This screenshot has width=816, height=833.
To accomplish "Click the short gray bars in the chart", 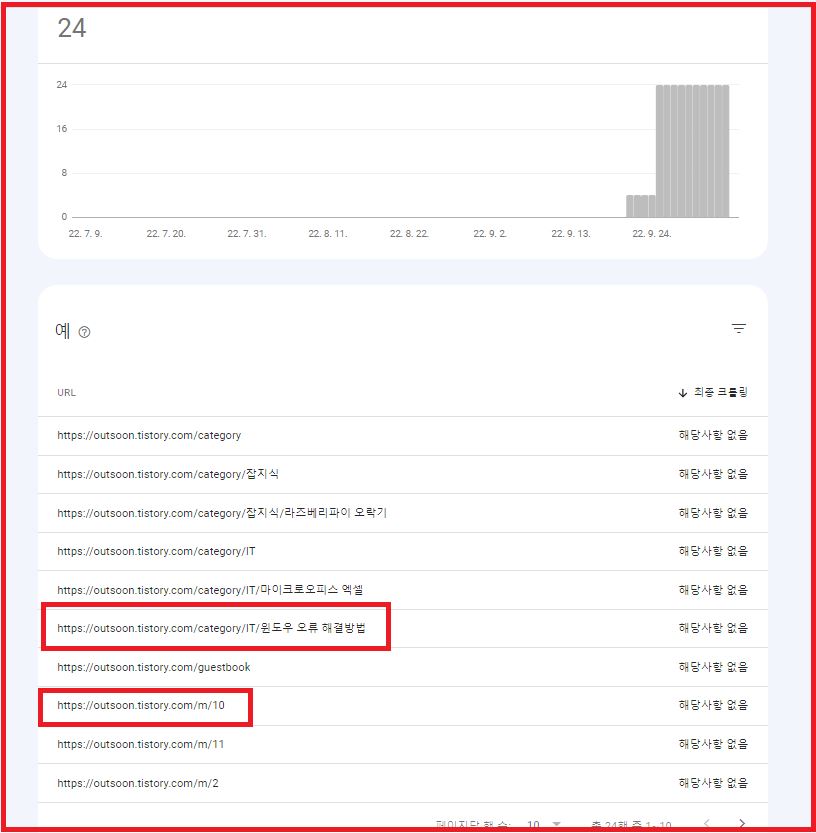I will click(641, 206).
